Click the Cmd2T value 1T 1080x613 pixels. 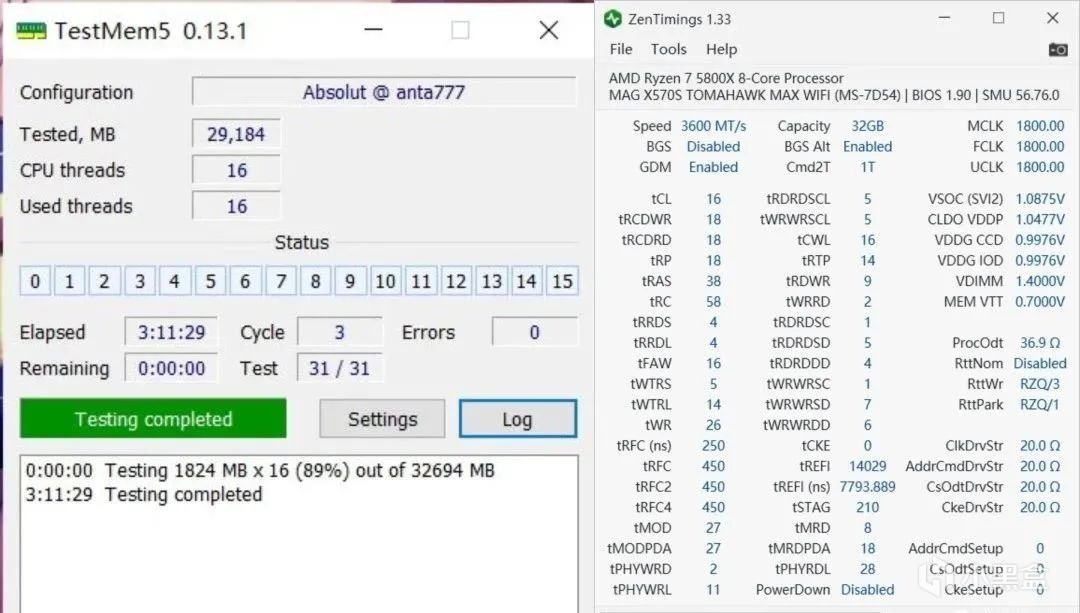[x=867, y=167]
